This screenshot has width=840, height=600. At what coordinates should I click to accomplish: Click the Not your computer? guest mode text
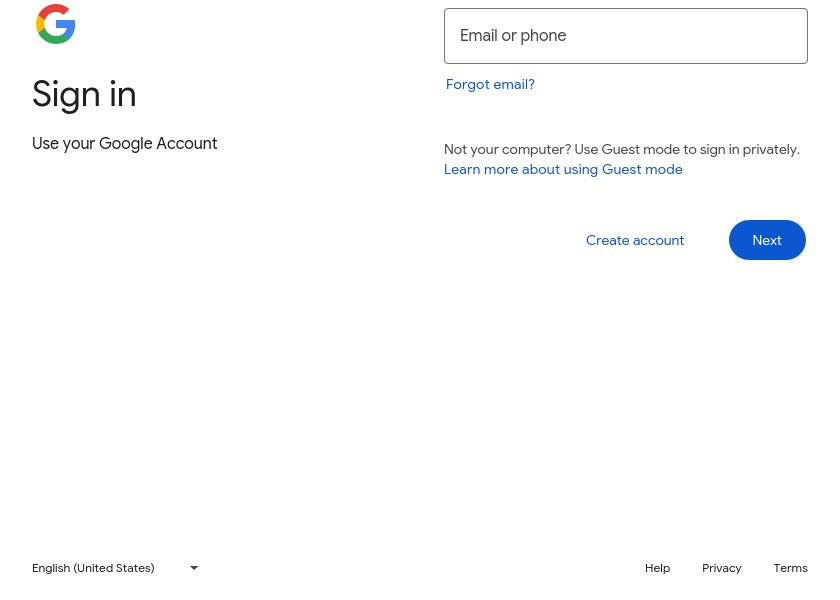(x=621, y=149)
